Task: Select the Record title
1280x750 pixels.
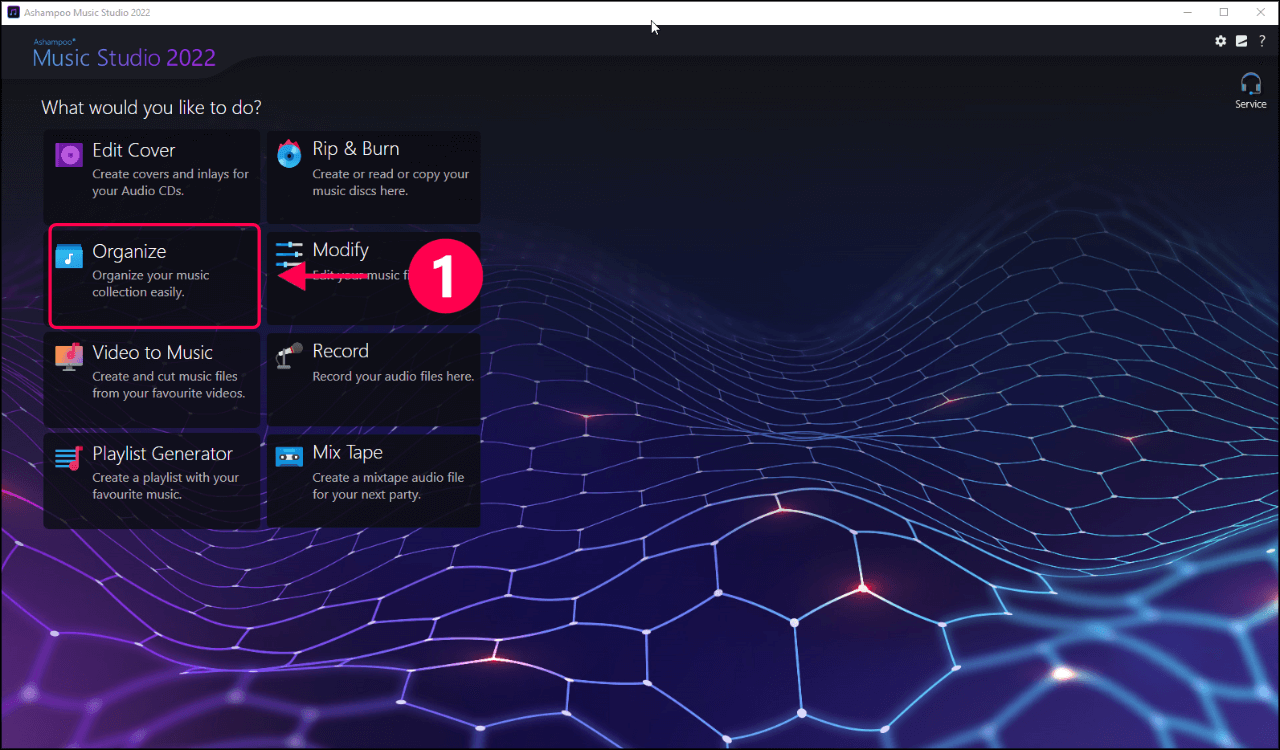Action: point(340,351)
